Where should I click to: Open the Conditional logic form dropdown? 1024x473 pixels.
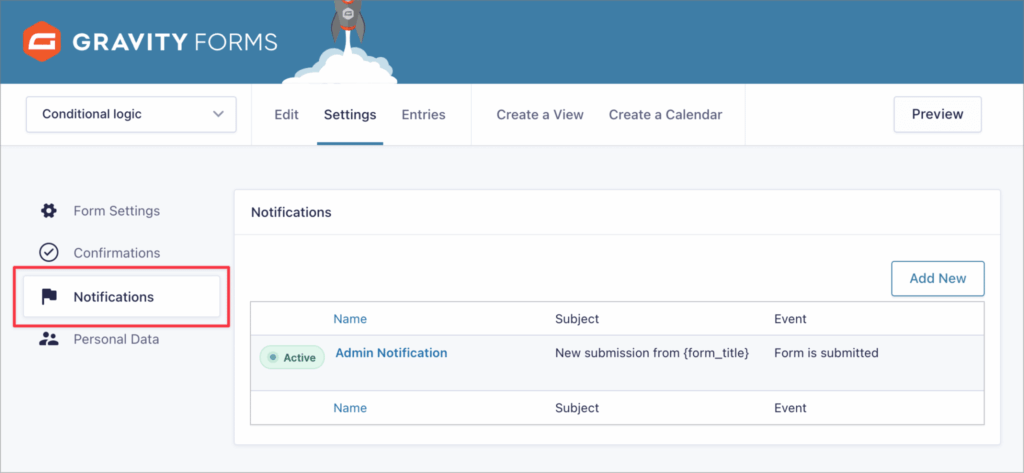click(130, 115)
